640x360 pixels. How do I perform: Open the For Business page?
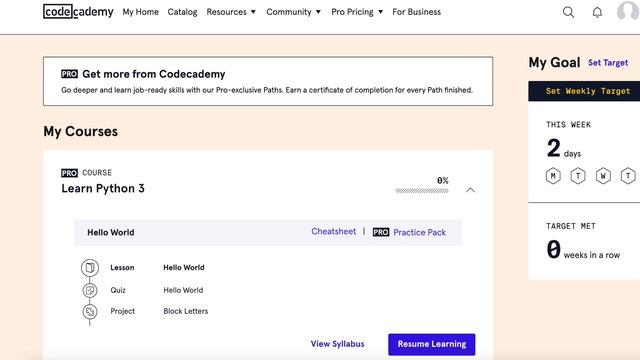[x=417, y=12]
